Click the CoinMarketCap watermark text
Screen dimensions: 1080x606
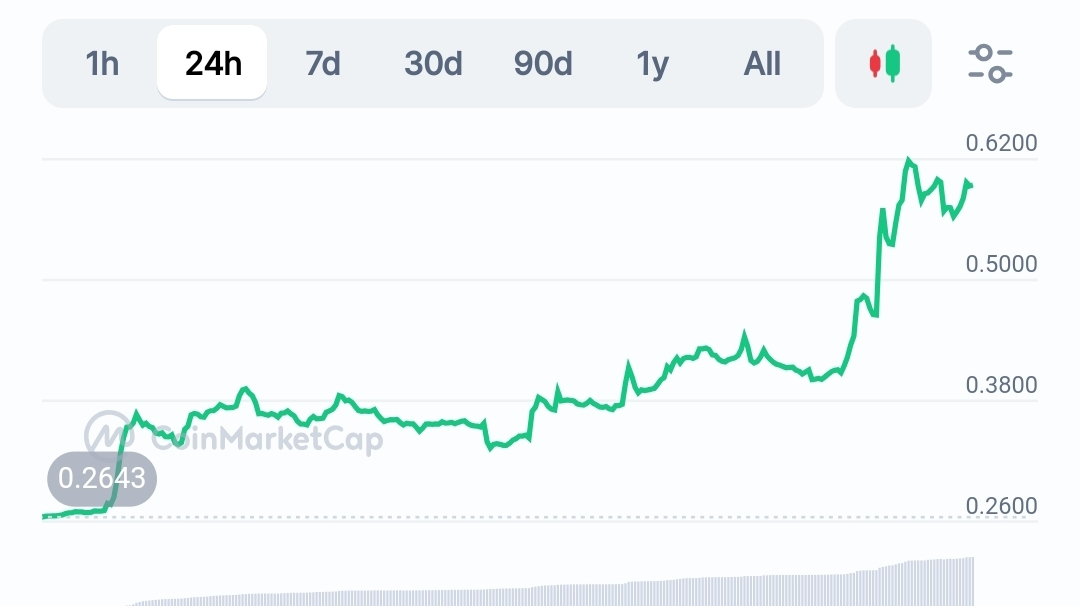[266, 437]
